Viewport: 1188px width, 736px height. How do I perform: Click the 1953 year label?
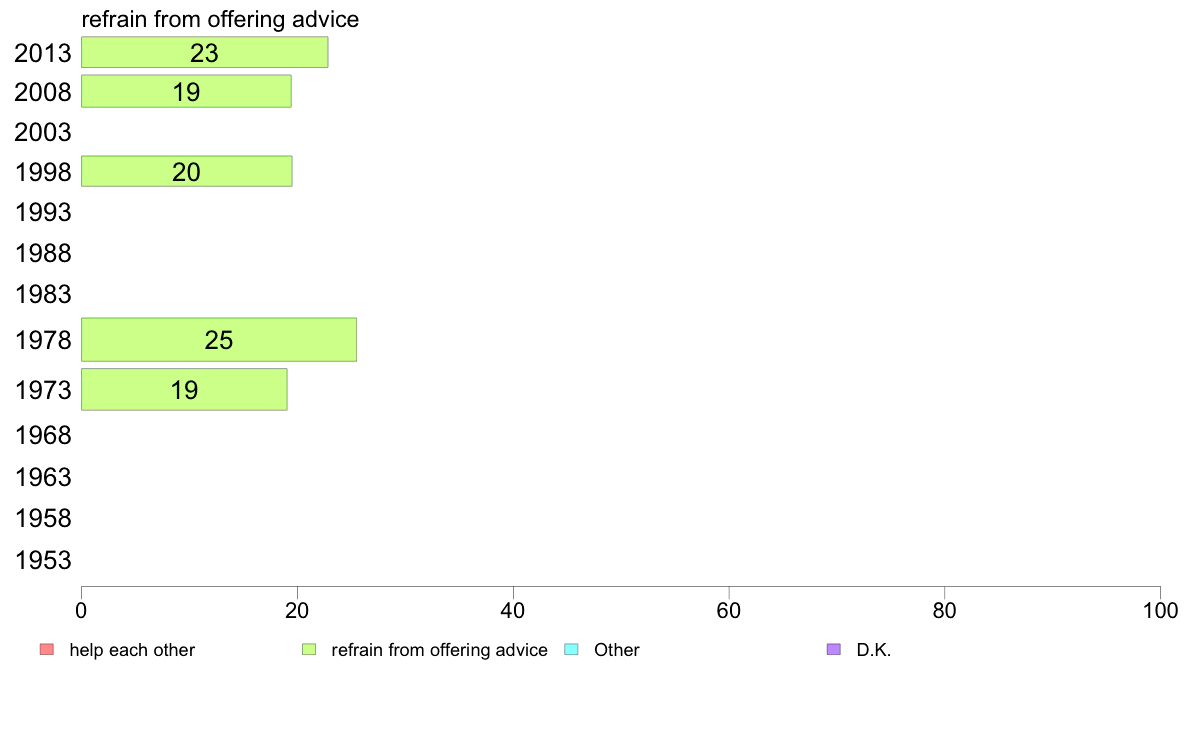coord(43,560)
